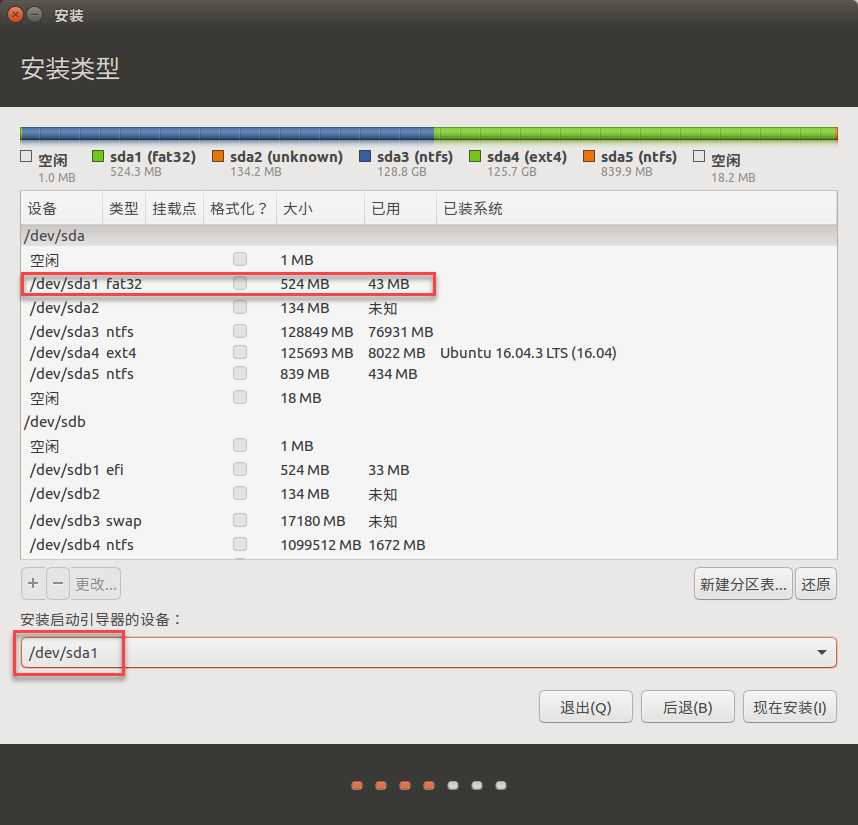This screenshot has height=825, width=858.
Task: Click the orange sda2 (unknown) legend icon
Action: coord(218,155)
